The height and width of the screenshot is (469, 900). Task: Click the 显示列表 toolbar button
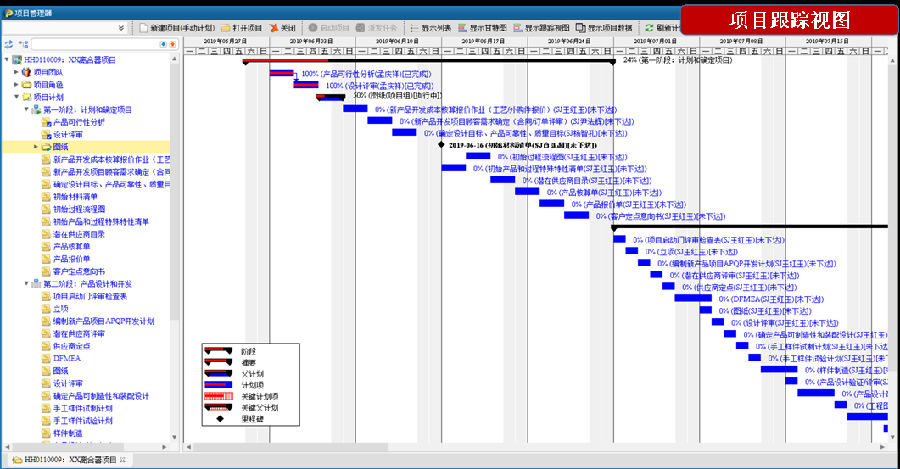(430, 28)
